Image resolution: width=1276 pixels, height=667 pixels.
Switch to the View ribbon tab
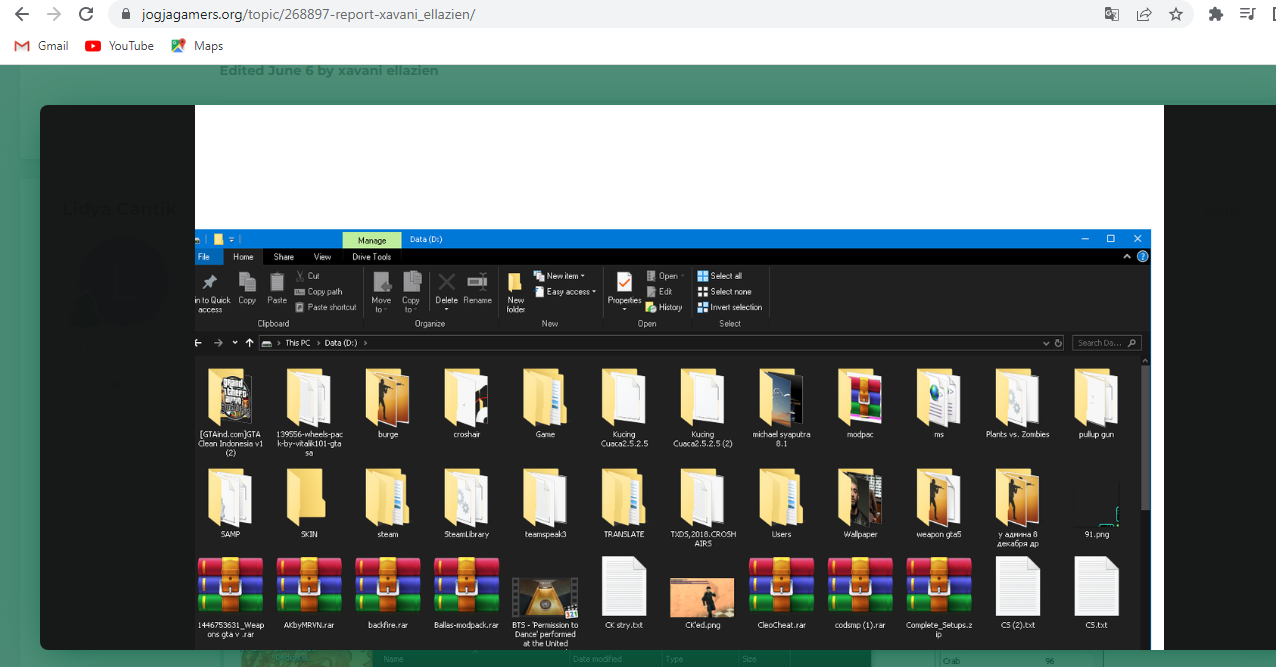322,257
